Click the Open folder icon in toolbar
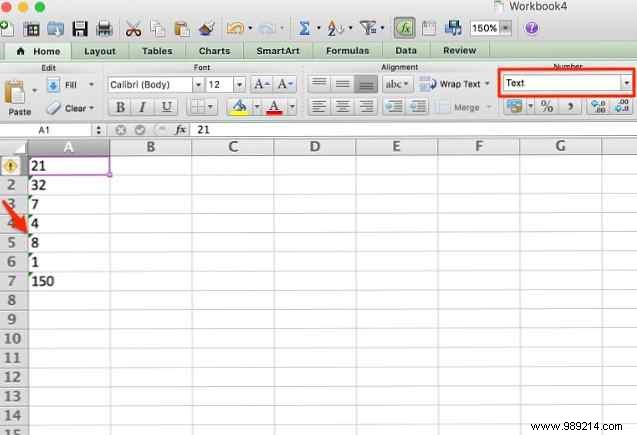 click(x=56, y=29)
